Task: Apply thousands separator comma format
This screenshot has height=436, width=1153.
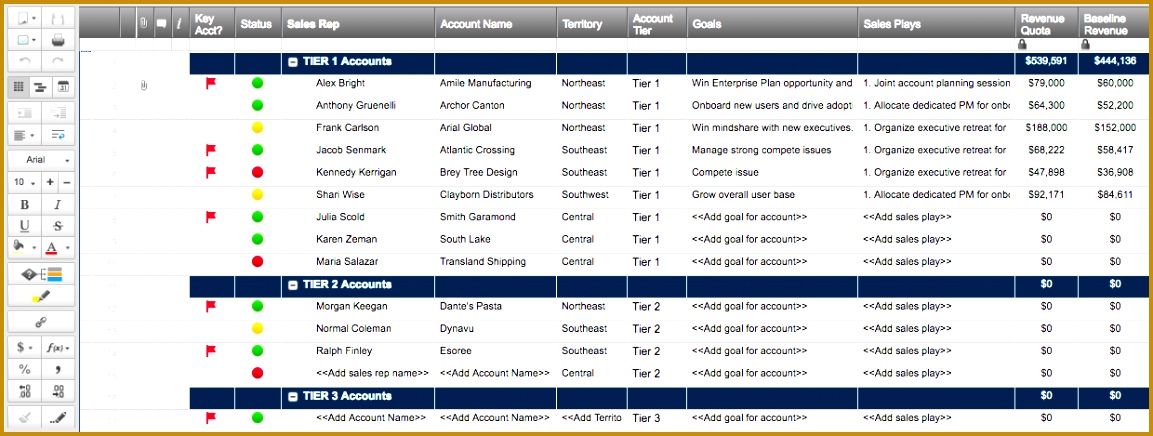Action: (x=57, y=369)
